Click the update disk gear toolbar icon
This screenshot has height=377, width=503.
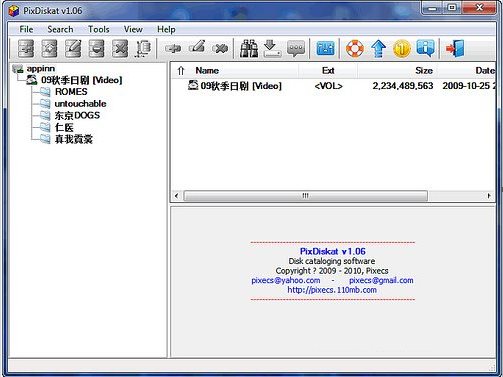pyautogui.click(x=49, y=49)
